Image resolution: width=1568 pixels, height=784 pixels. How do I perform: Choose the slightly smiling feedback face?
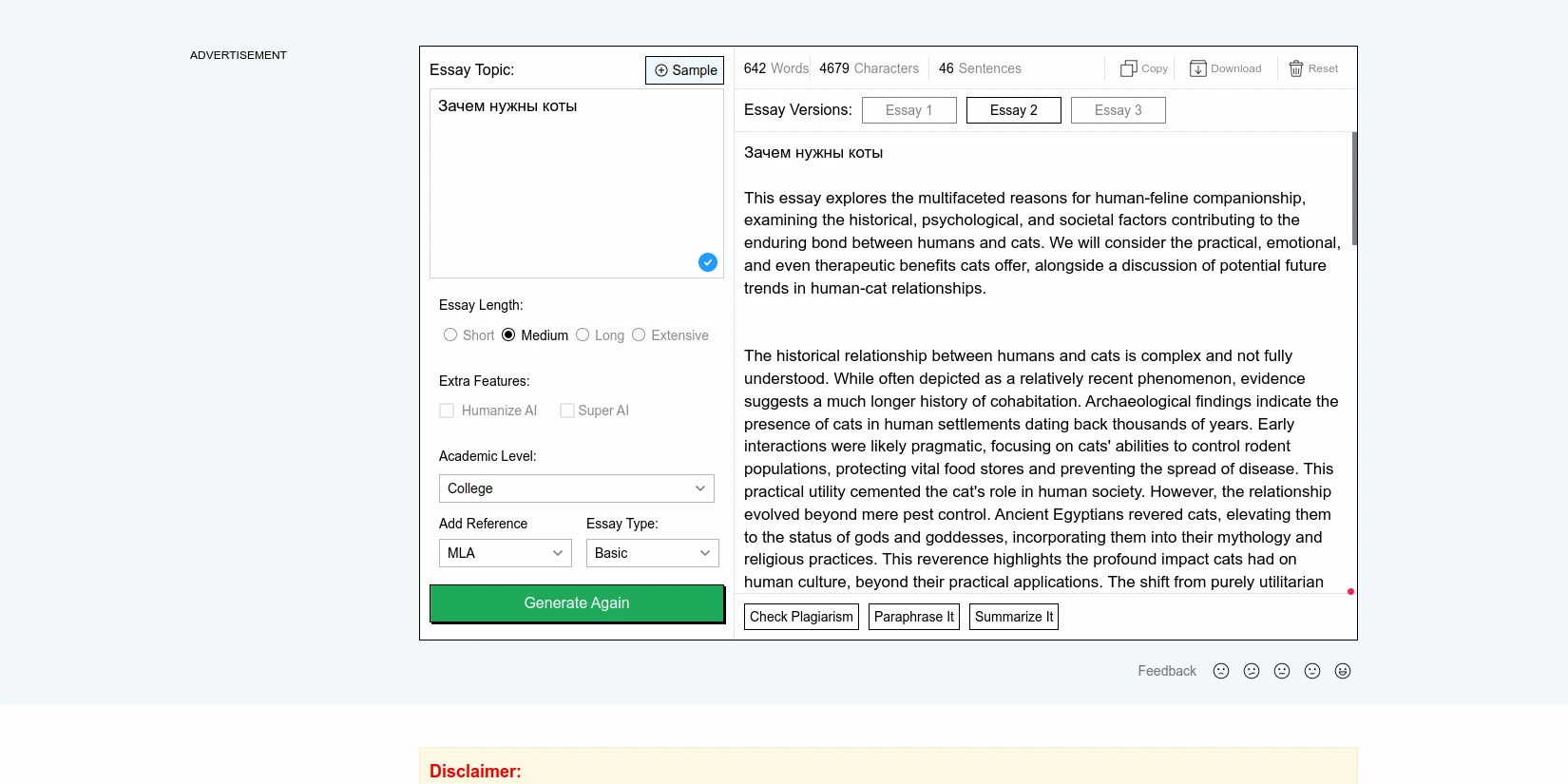click(1312, 671)
